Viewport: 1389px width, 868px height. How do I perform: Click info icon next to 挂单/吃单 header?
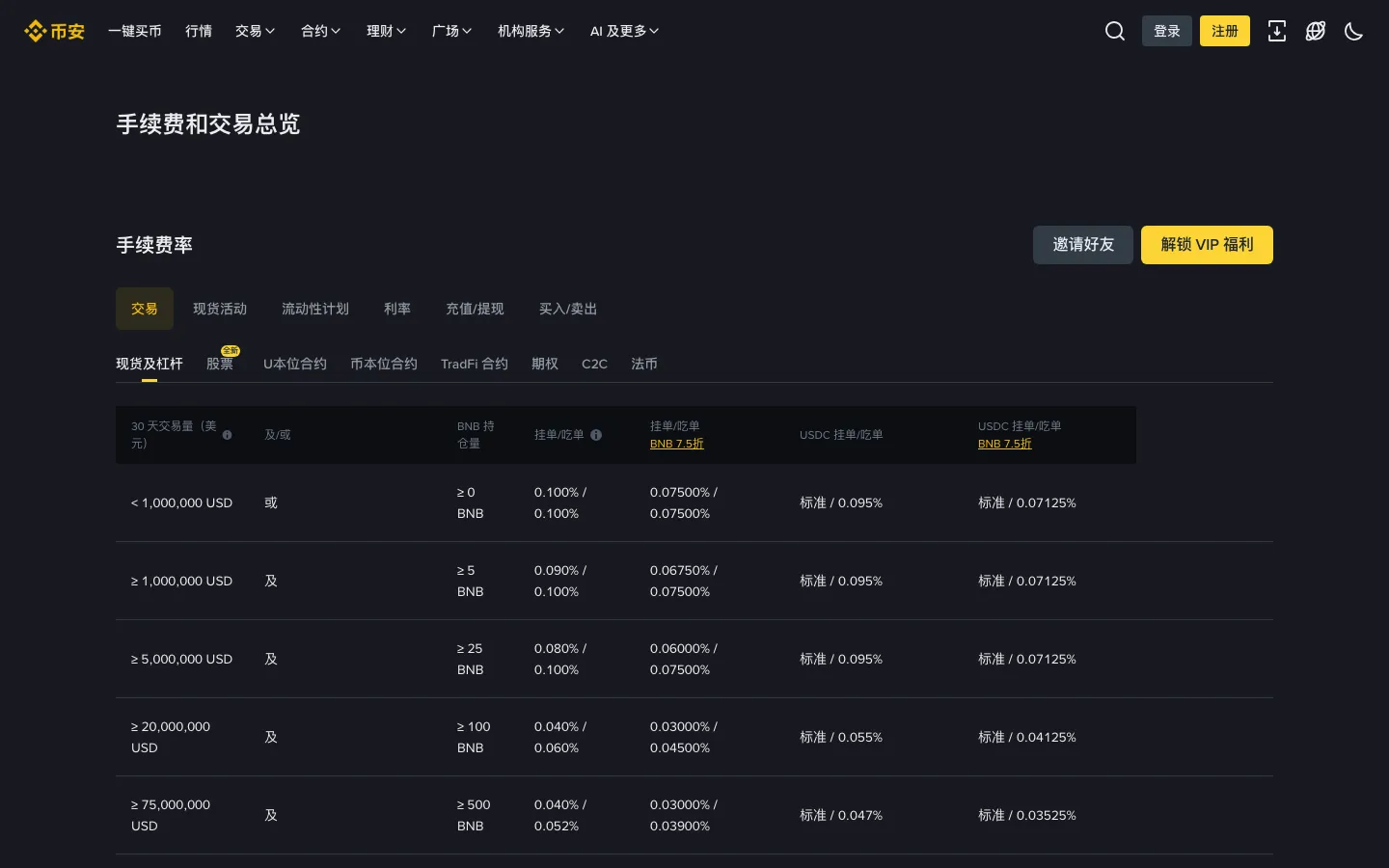point(596,435)
